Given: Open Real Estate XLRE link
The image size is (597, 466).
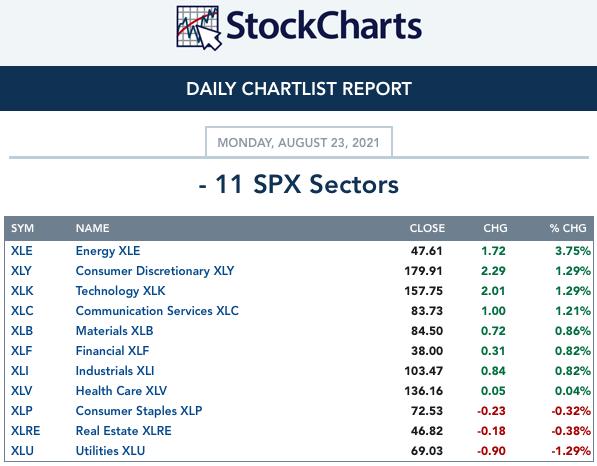Looking at the screenshot, I should (x=123, y=431).
